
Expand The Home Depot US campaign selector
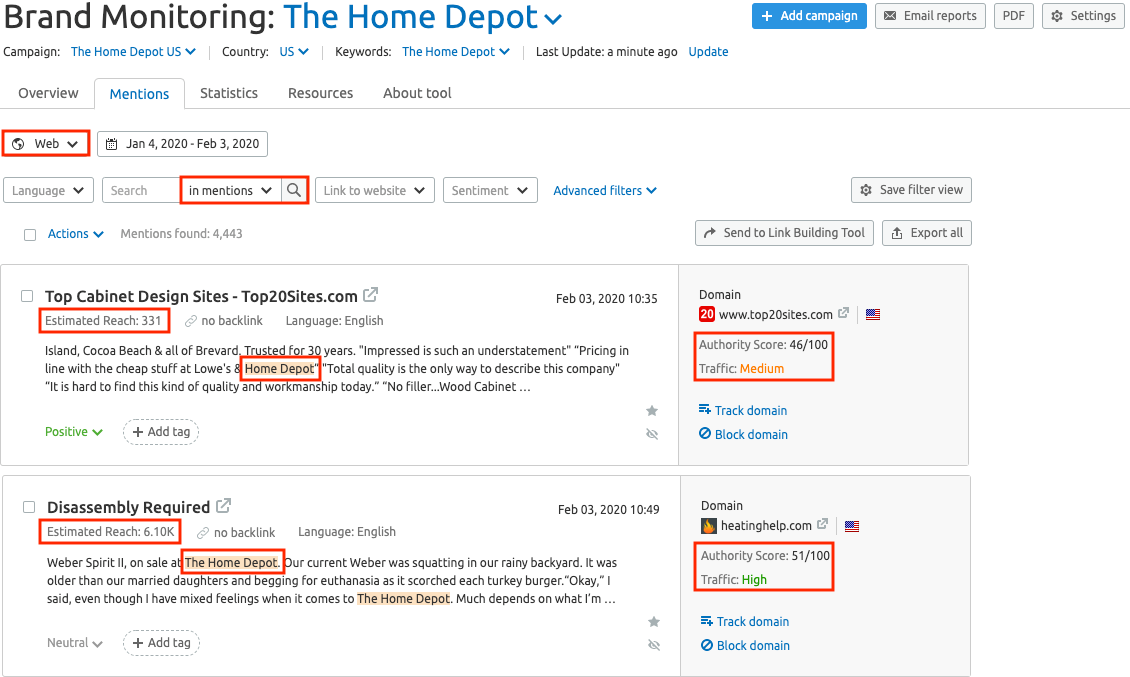(x=133, y=51)
